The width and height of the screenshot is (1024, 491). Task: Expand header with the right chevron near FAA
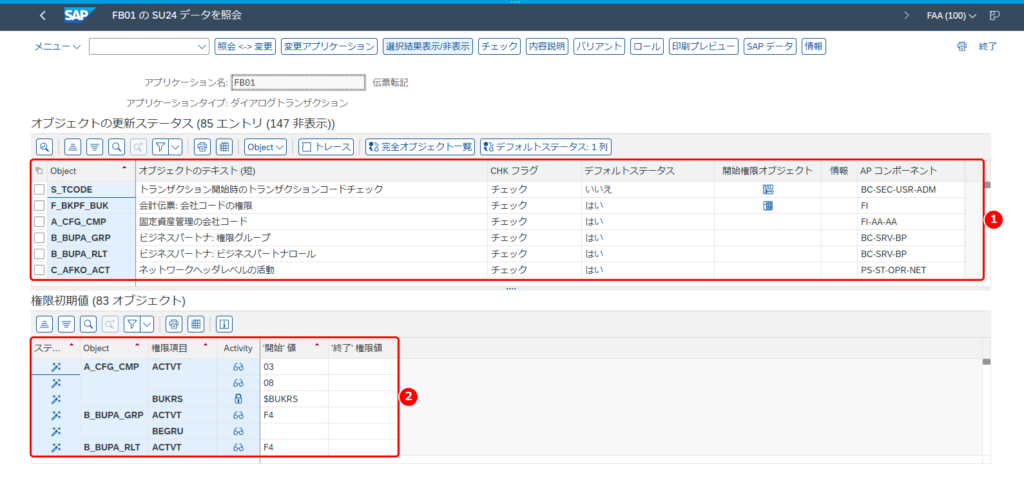point(906,16)
